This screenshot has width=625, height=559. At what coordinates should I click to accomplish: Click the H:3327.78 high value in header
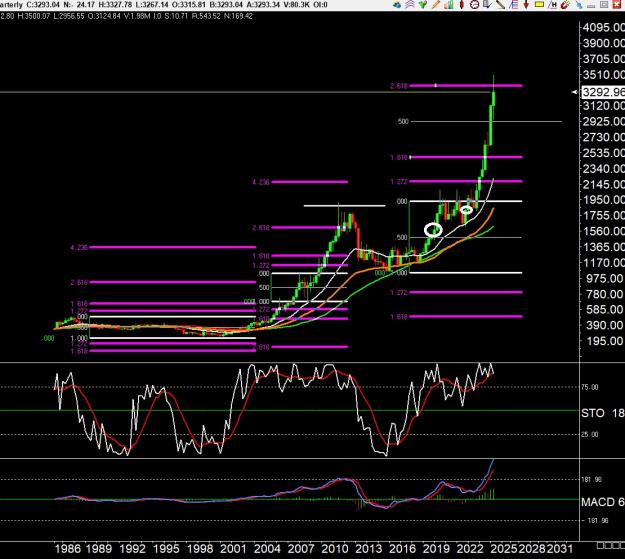point(115,5)
